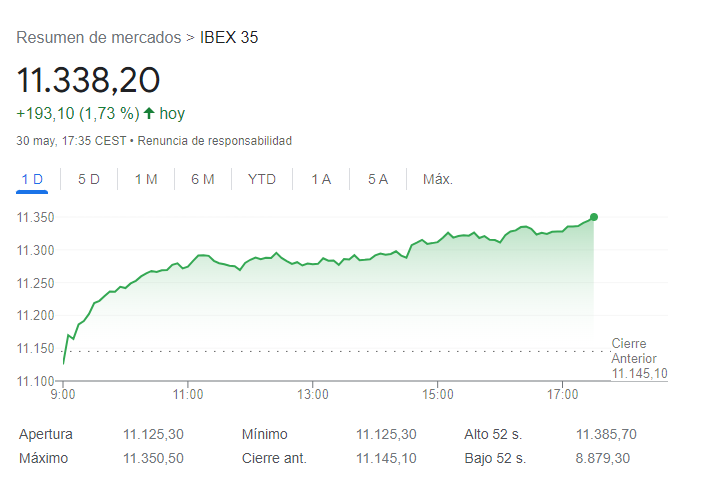Click the Alto 52 s. value

[606, 434]
